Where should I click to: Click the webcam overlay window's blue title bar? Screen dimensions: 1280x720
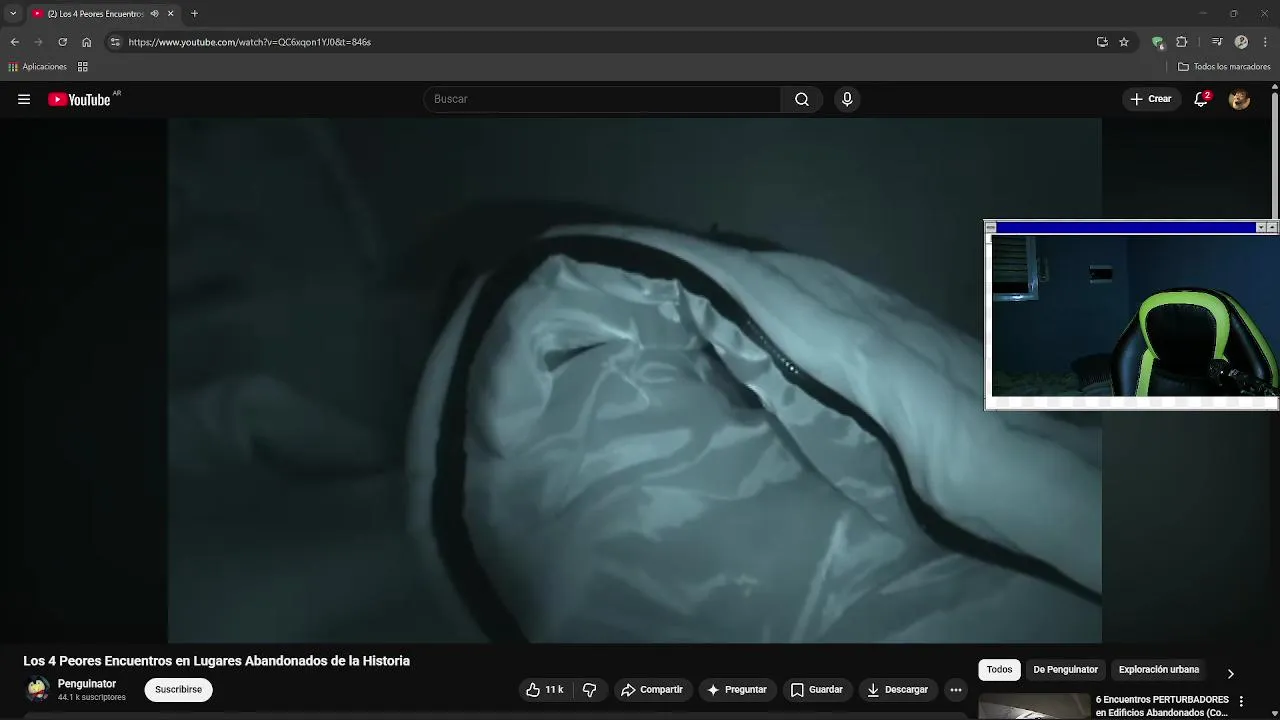(x=1126, y=228)
